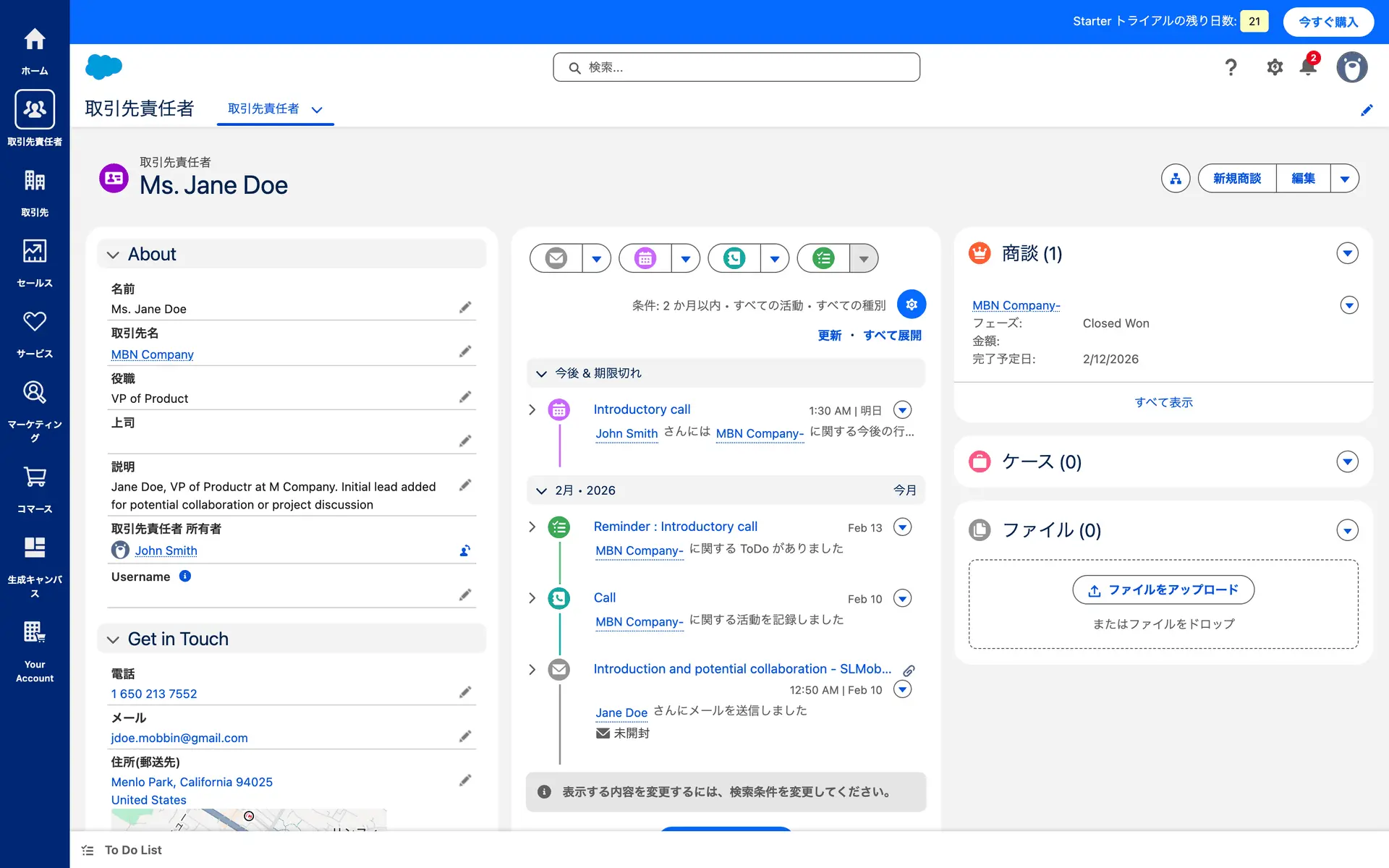Click the ファイルをアップロード button
Viewport: 1389px width, 868px height.
1163,590
